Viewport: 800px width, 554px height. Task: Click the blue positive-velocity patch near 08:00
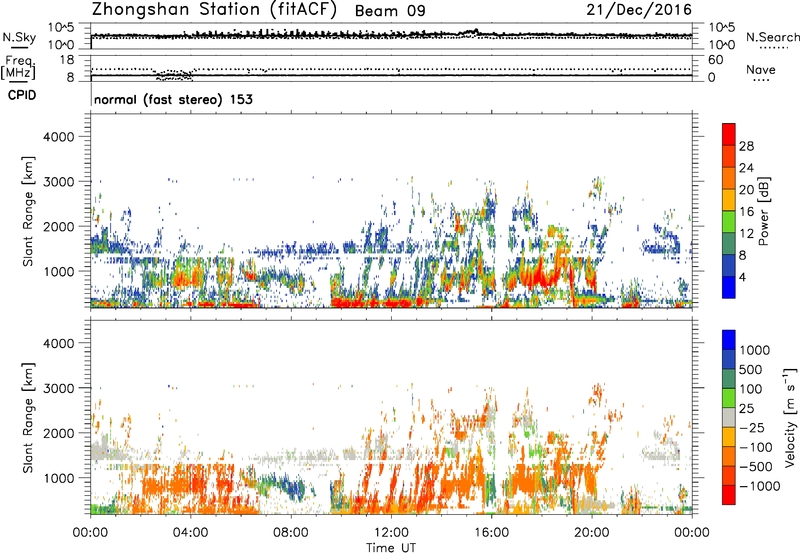click(294, 489)
